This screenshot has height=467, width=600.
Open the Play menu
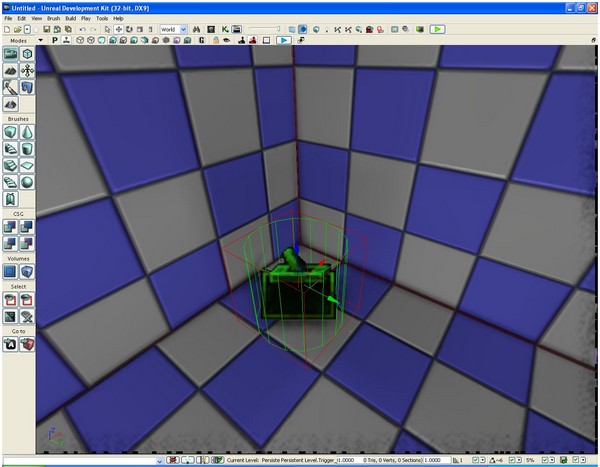(86, 18)
